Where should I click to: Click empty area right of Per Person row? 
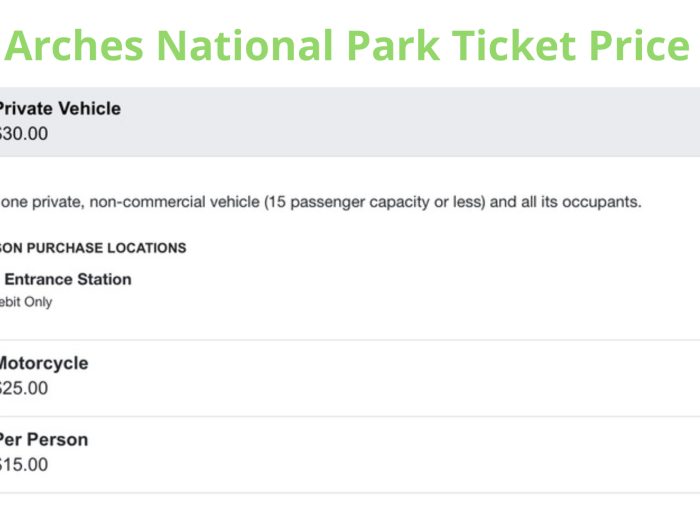(x=402, y=455)
